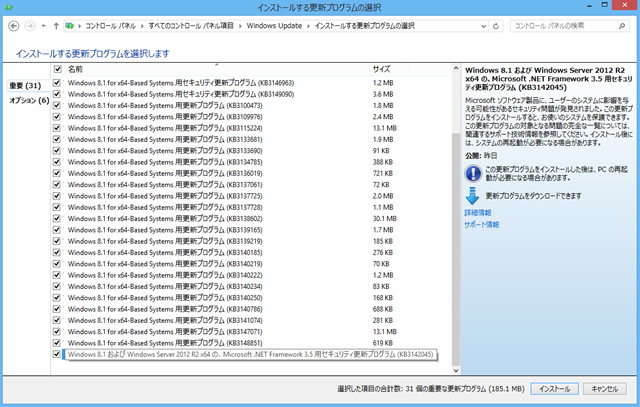Image resolution: width=640 pixels, height=407 pixels.
Task: Select the 重要 (31) category tab
Action: click(x=25, y=86)
